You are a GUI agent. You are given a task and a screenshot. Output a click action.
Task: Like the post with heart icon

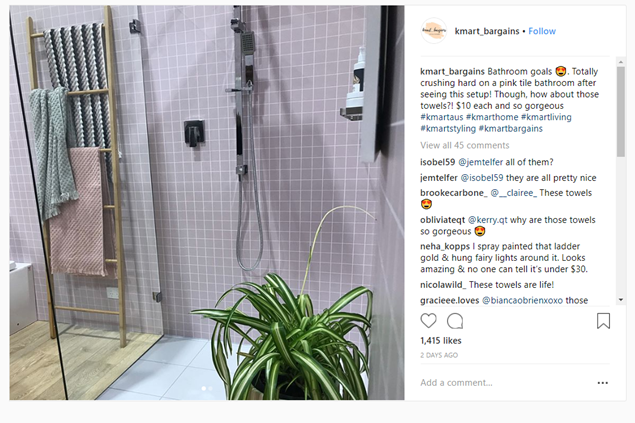click(428, 321)
